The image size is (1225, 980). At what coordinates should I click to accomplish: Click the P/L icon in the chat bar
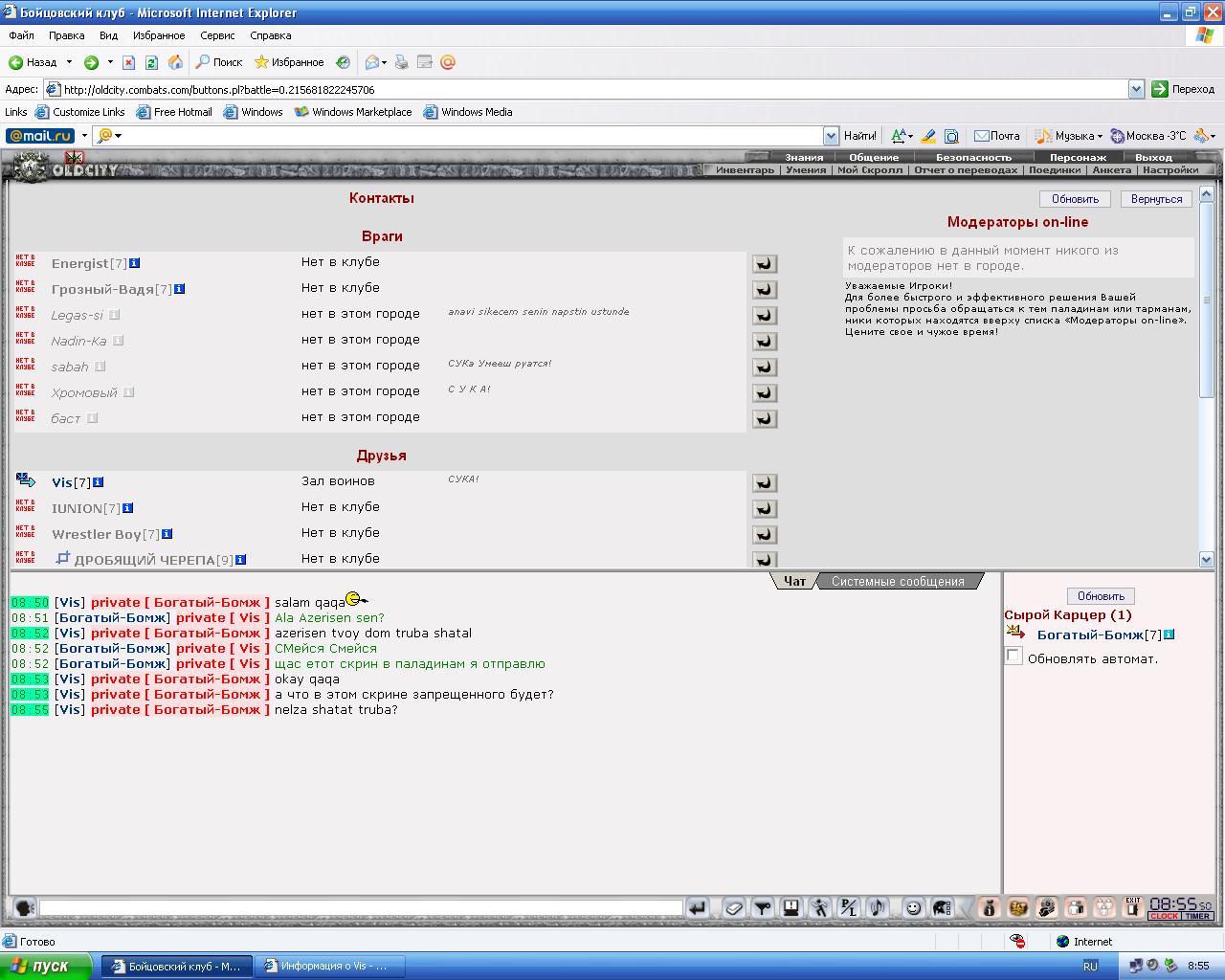[849, 907]
